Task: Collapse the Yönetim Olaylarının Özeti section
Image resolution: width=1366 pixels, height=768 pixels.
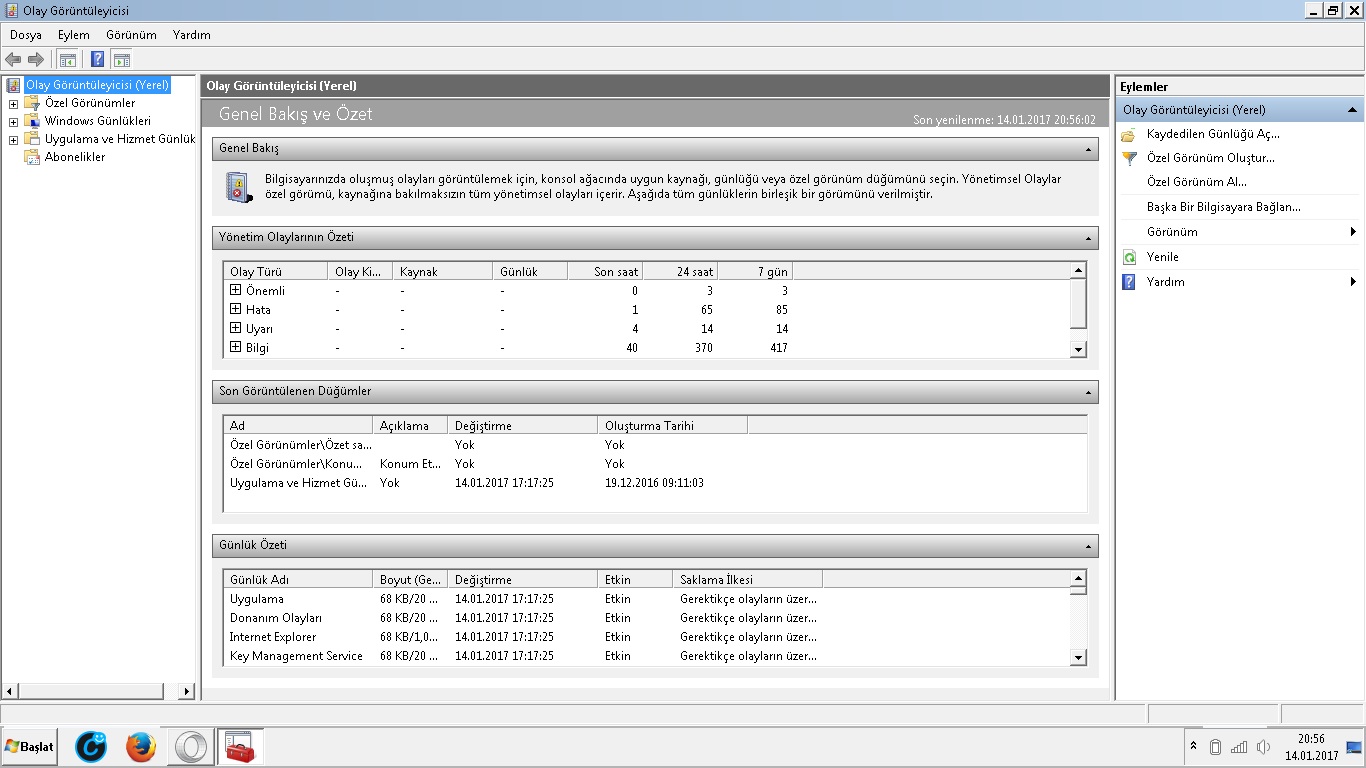Action: click(x=1088, y=238)
